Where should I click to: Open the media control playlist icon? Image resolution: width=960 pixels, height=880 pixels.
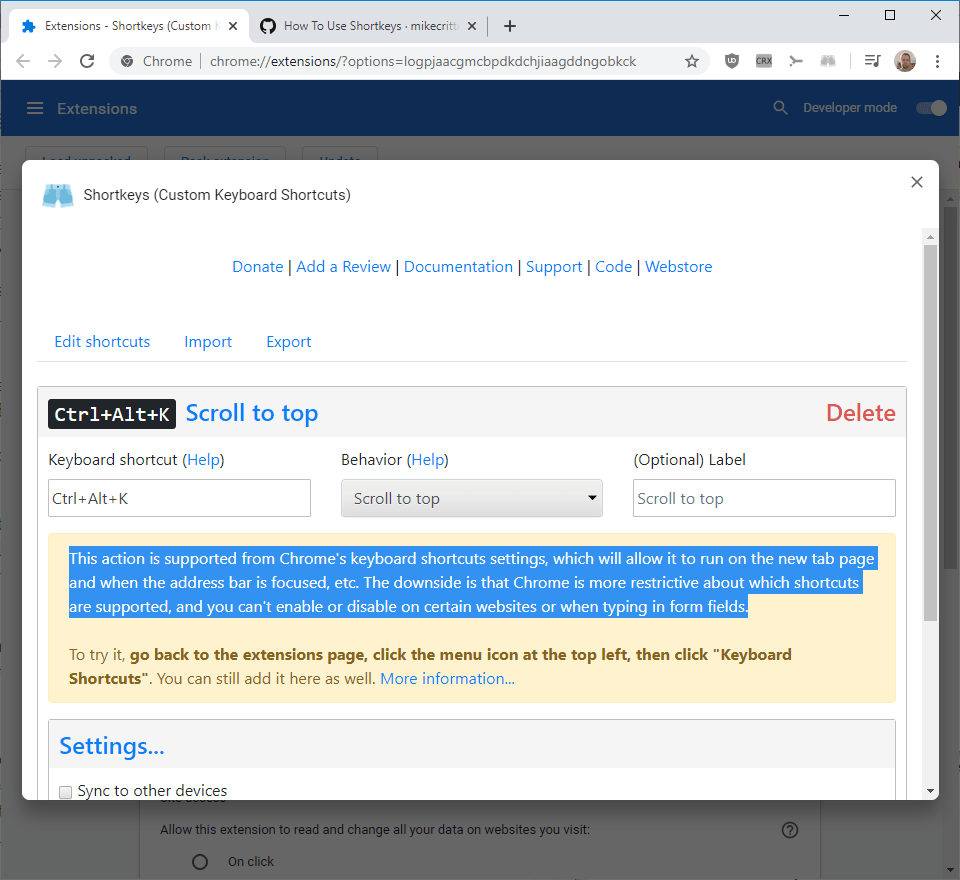[872, 61]
